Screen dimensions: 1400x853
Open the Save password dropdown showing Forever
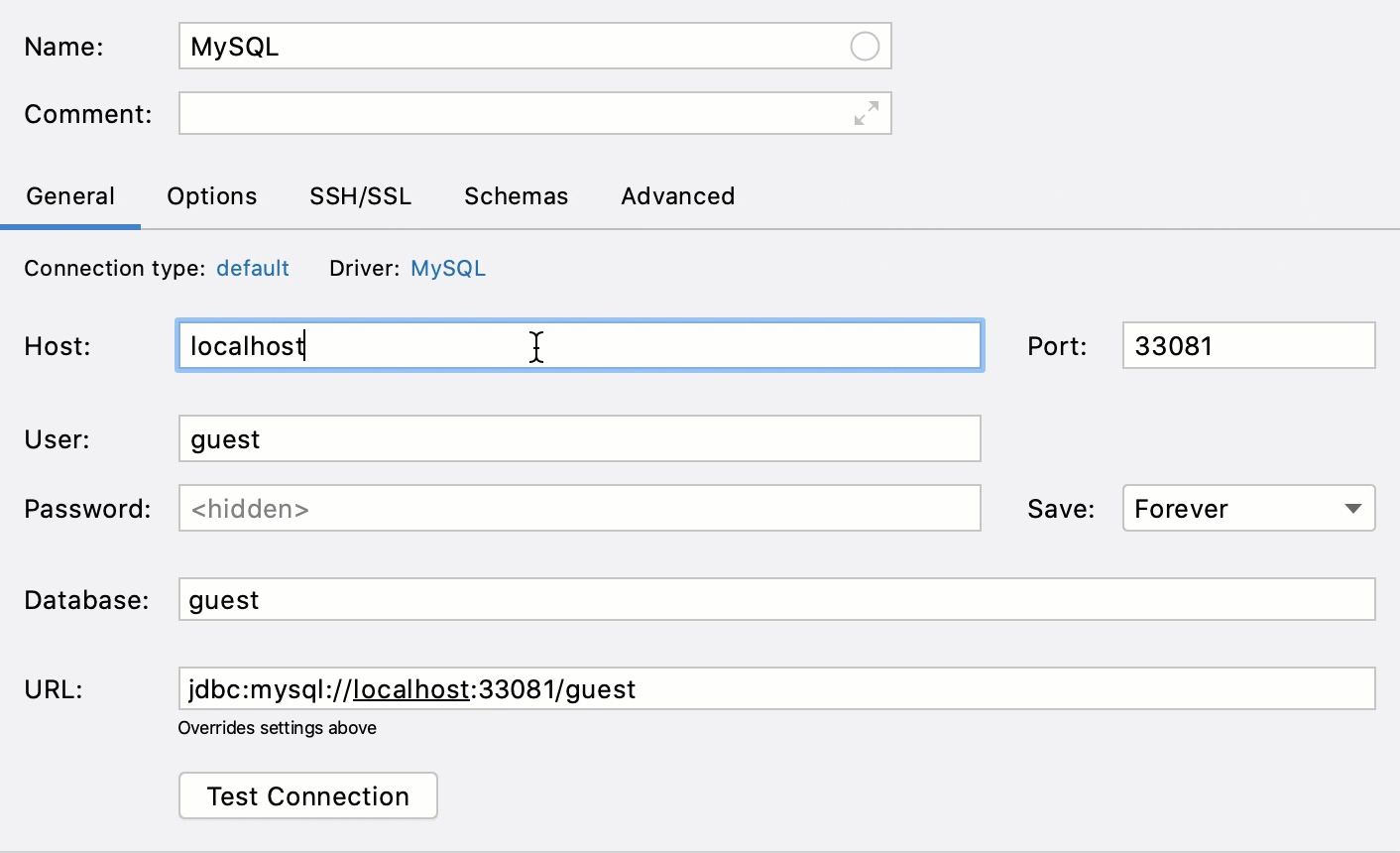click(x=1247, y=508)
